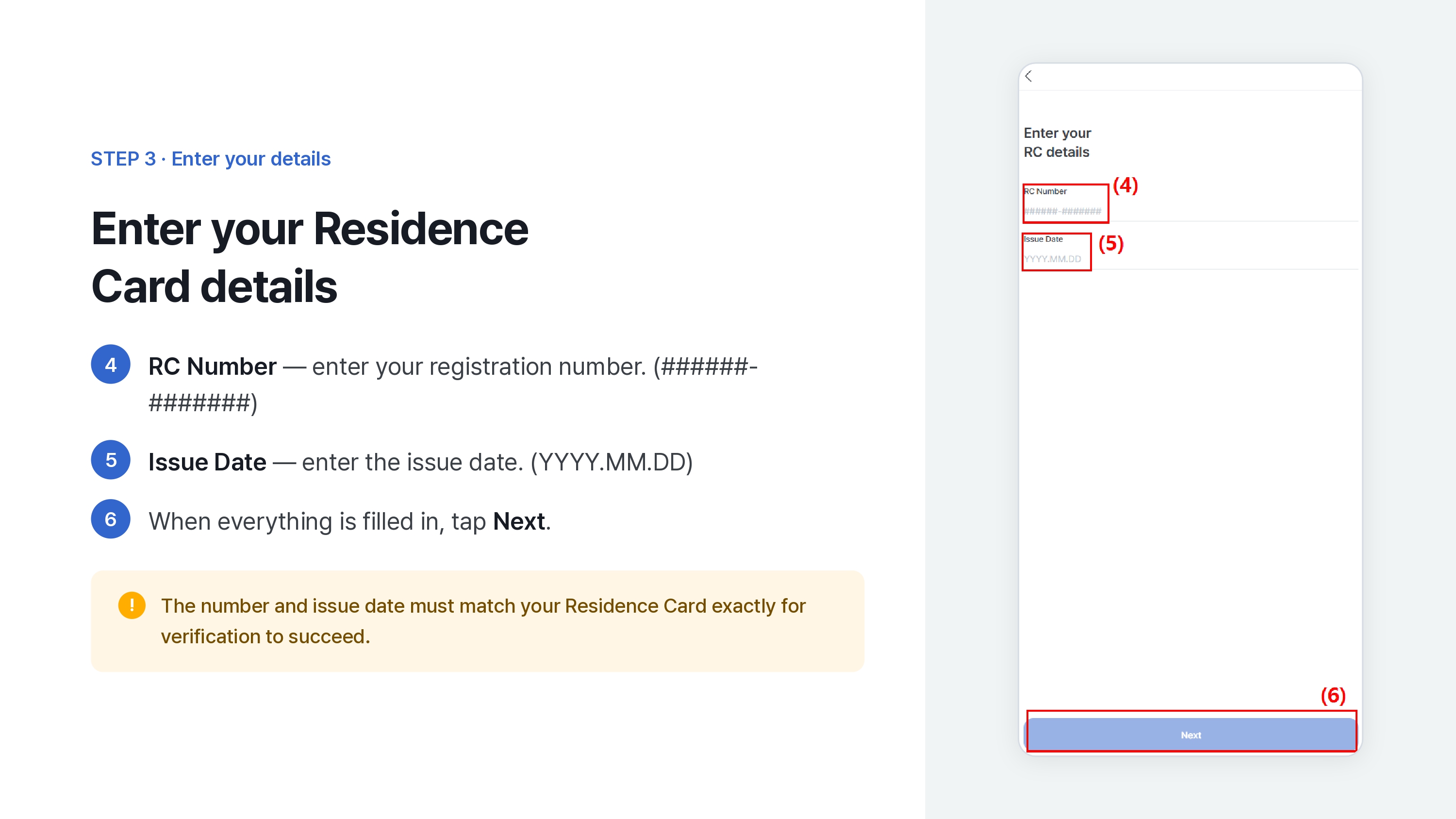Click the RC Number instruction text

click(x=453, y=384)
